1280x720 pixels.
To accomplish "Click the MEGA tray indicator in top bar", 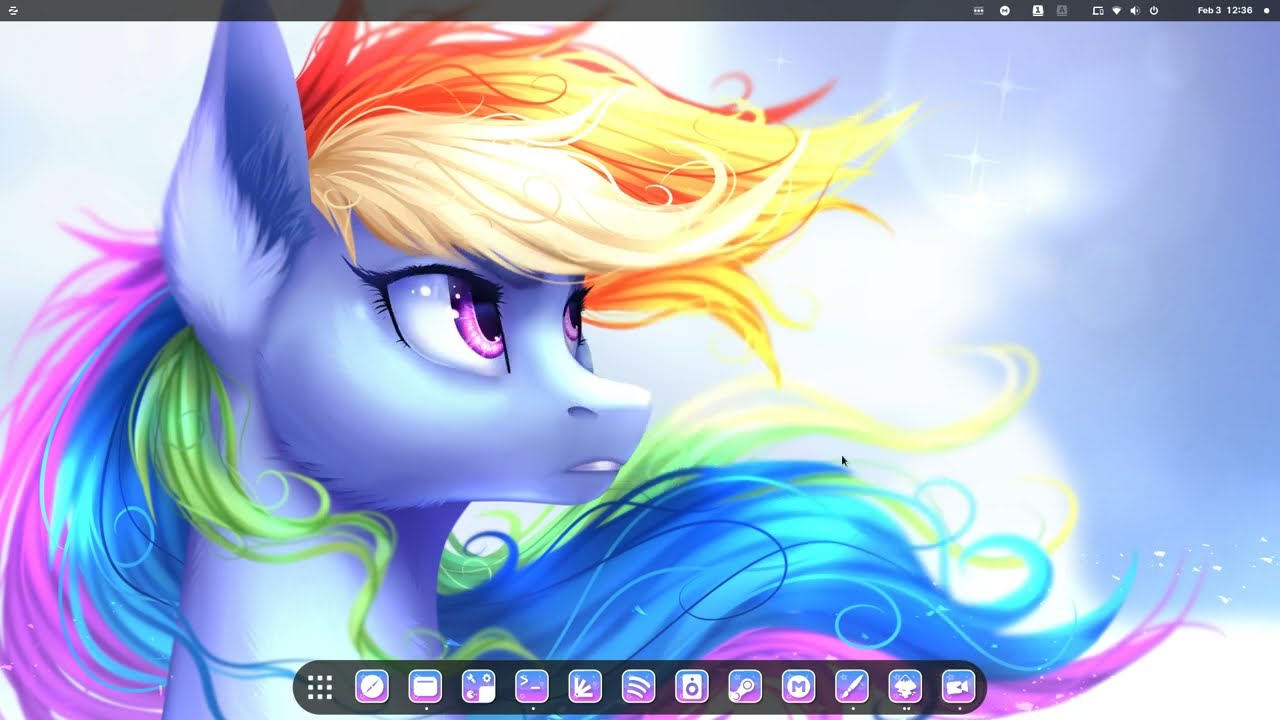I will pyautogui.click(x=1005, y=10).
